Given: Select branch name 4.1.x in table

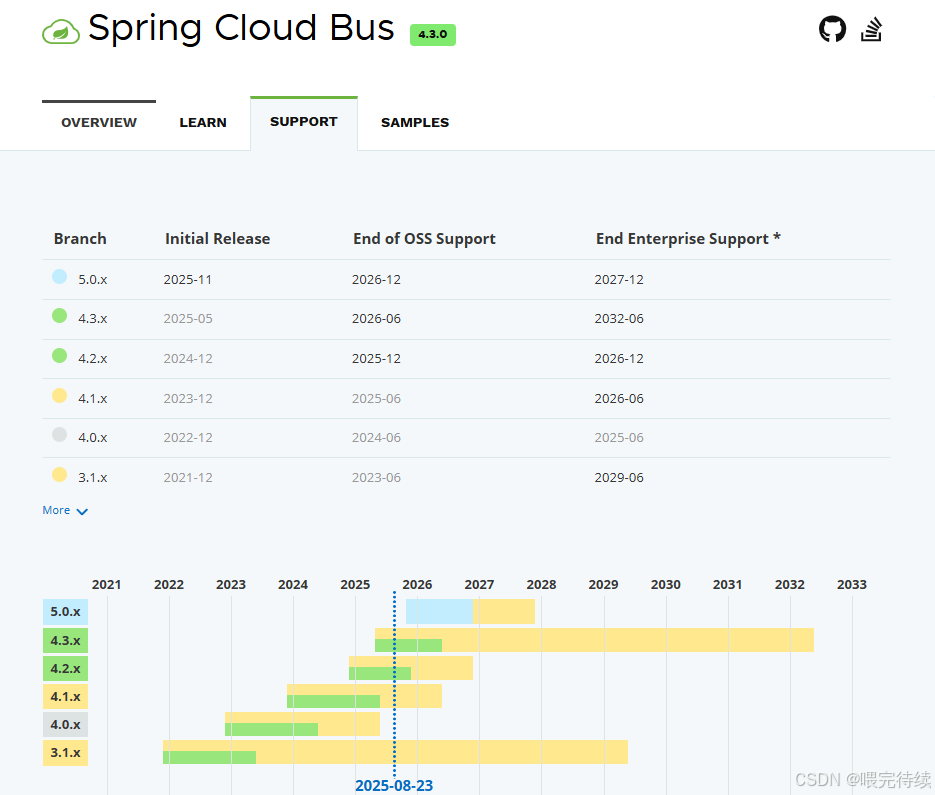Looking at the screenshot, I should pyautogui.click(x=92, y=398).
